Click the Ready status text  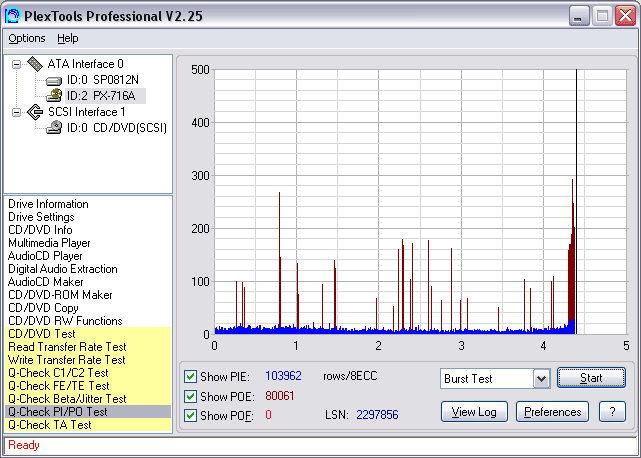coord(24,445)
